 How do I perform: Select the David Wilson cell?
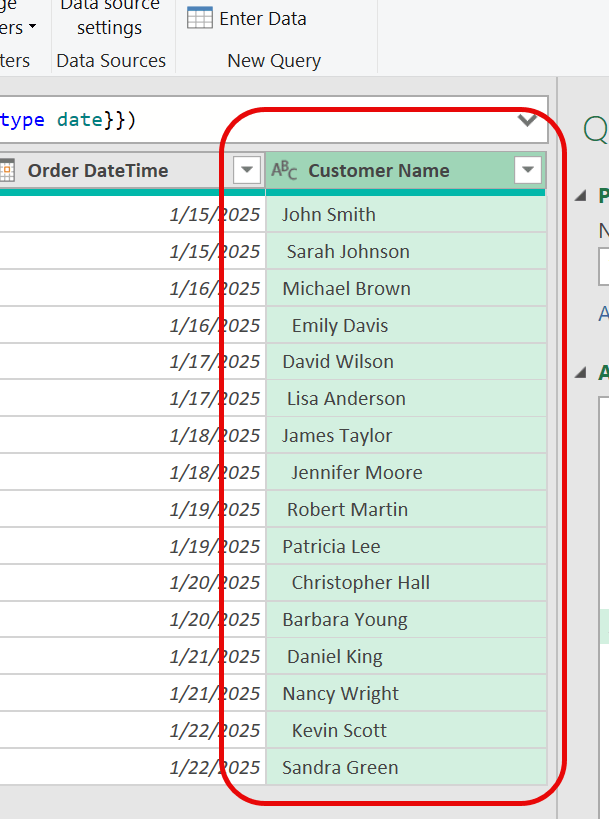(406, 361)
